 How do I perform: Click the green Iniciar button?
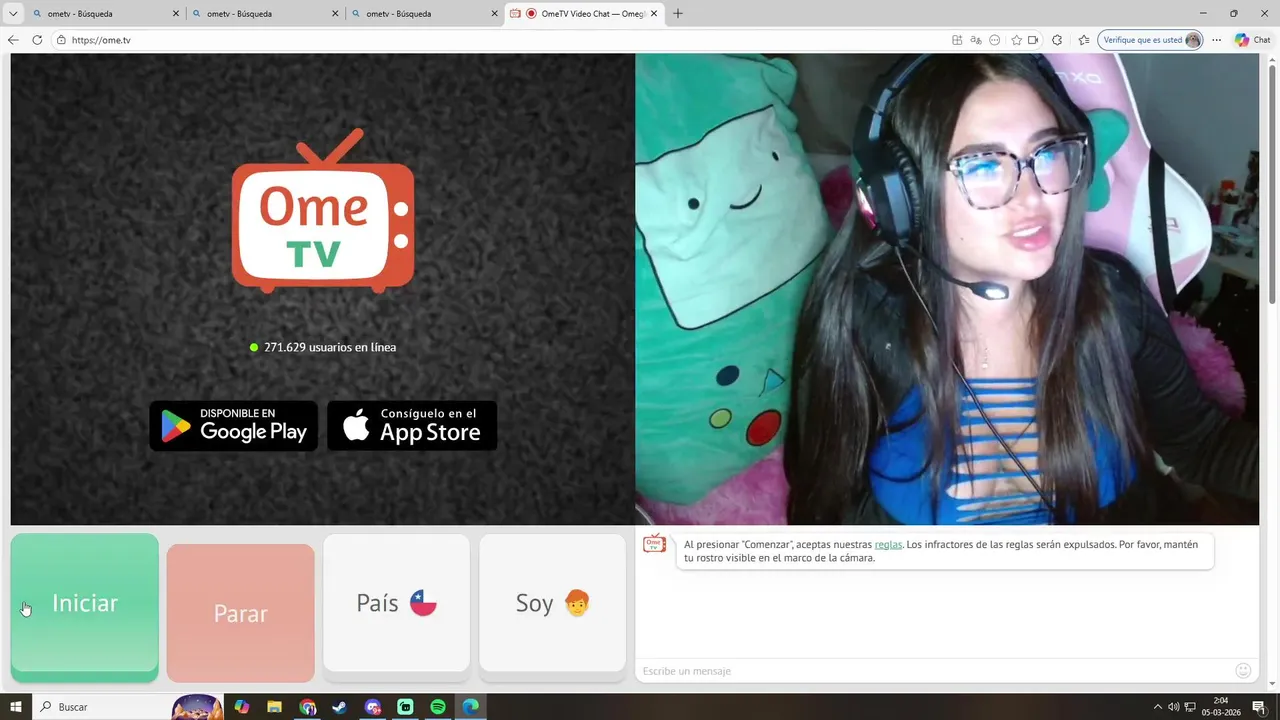click(85, 607)
